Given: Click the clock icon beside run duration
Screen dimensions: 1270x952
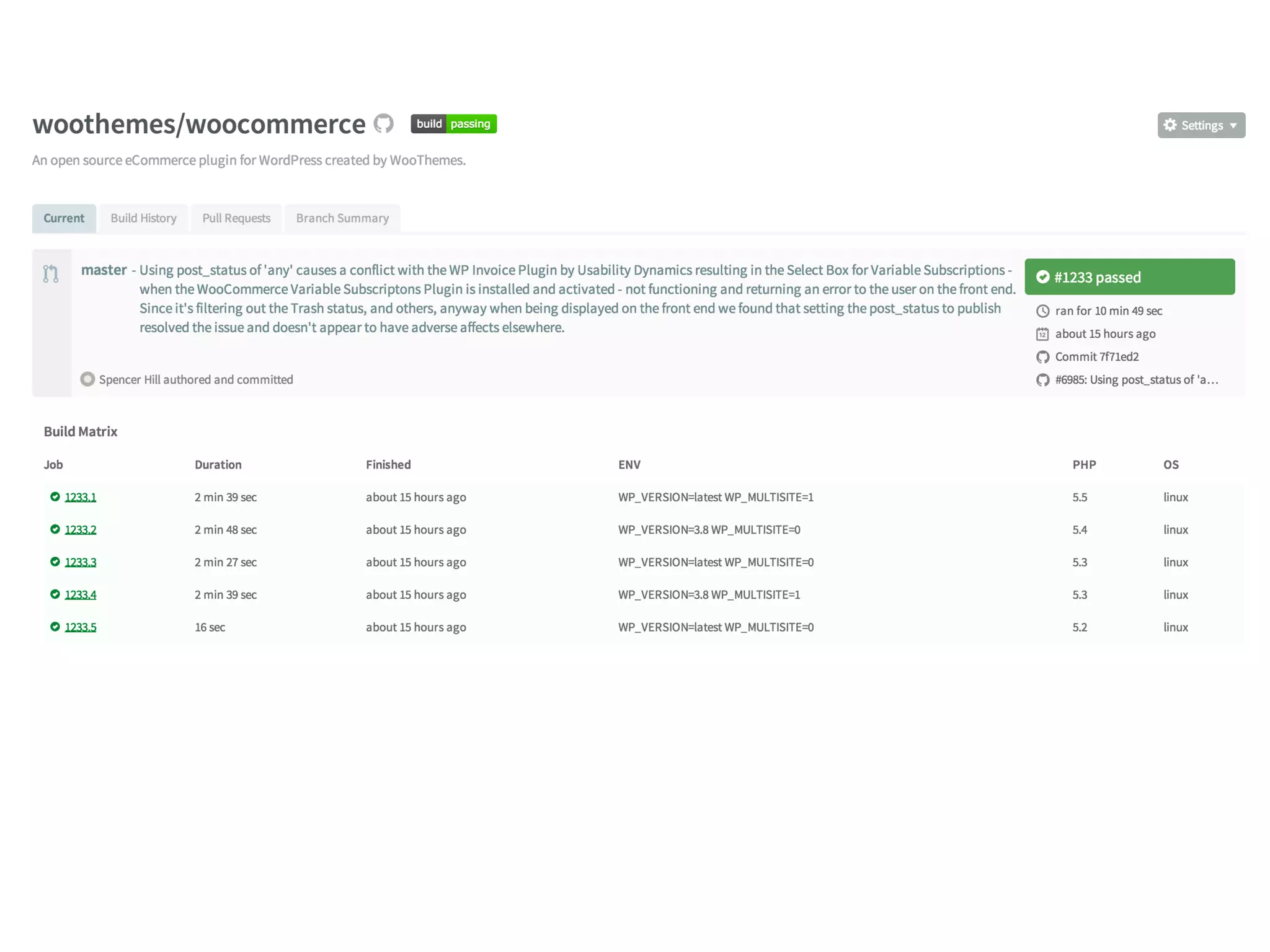Looking at the screenshot, I should click(x=1042, y=311).
